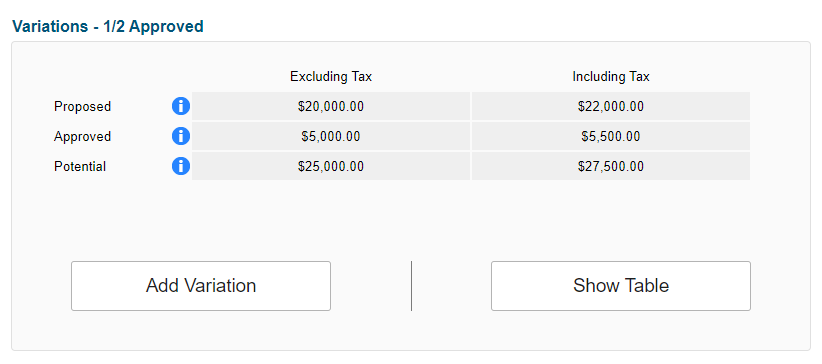
Task: Select the Potential excluding tax amount $25,000.00
Action: (x=331, y=167)
